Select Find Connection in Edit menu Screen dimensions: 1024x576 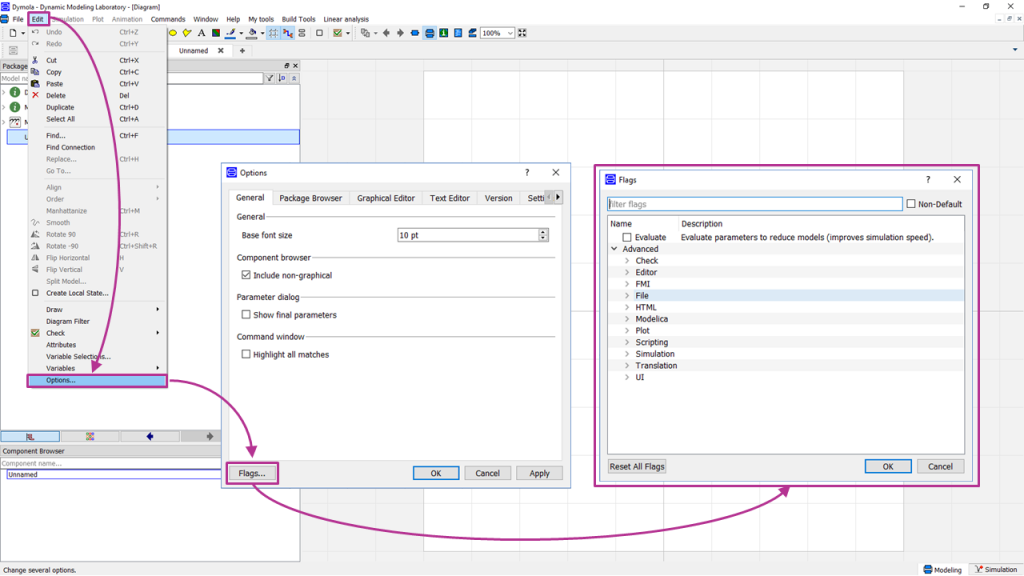[x=71, y=147]
